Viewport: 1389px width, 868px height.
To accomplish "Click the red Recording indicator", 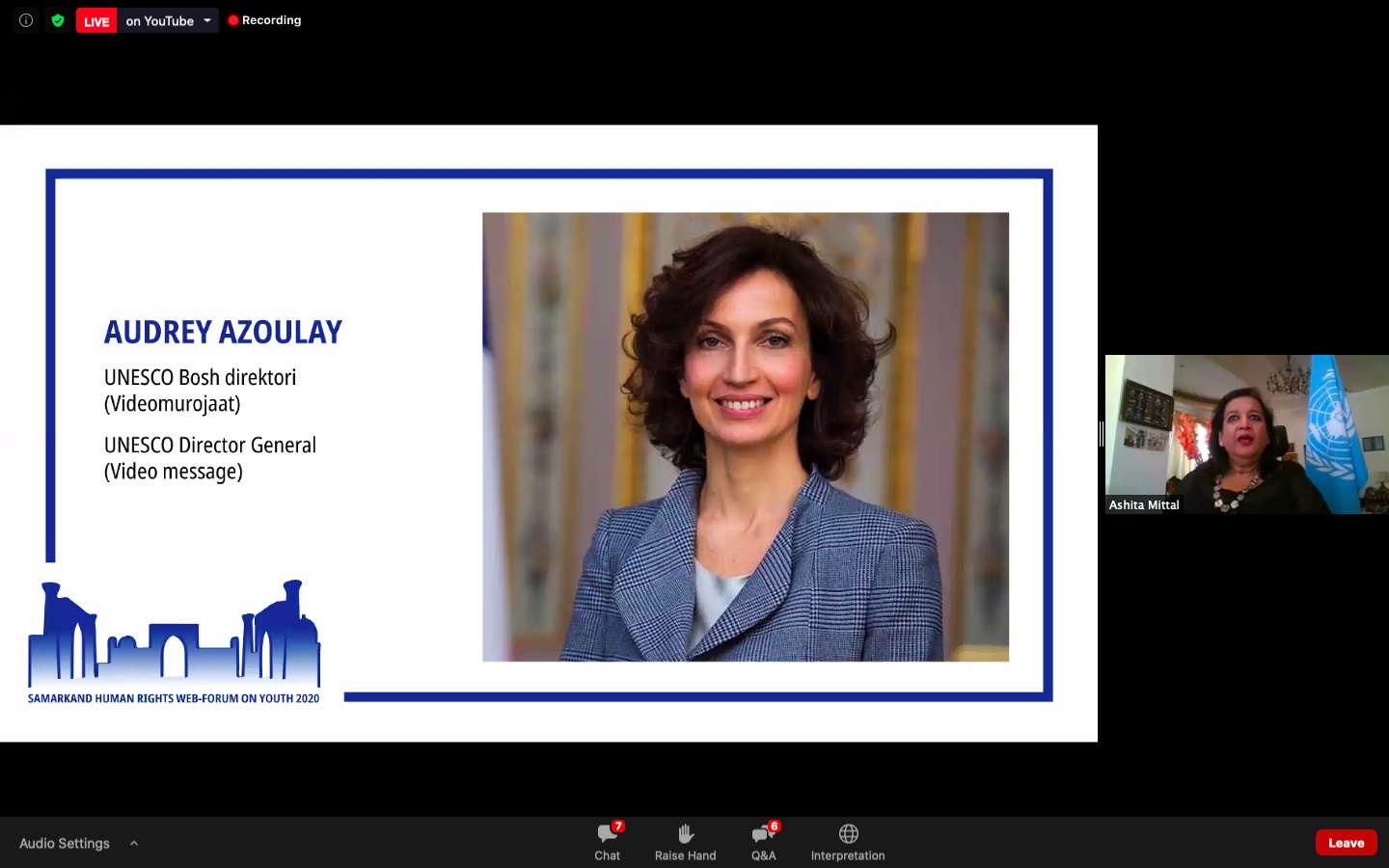I will tap(265, 20).
